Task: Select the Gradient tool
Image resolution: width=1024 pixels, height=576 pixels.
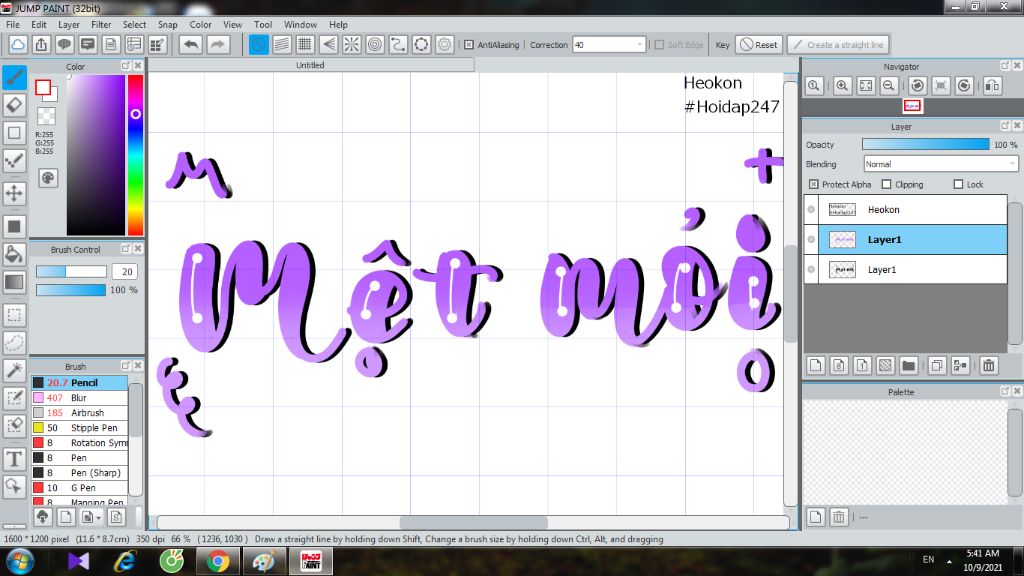Action: (x=14, y=281)
